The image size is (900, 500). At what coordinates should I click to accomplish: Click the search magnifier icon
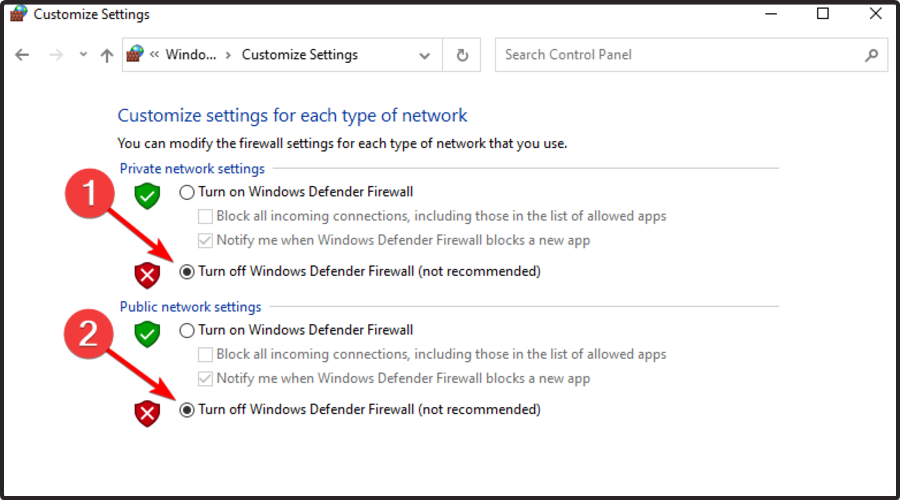[x=871, y=55]
